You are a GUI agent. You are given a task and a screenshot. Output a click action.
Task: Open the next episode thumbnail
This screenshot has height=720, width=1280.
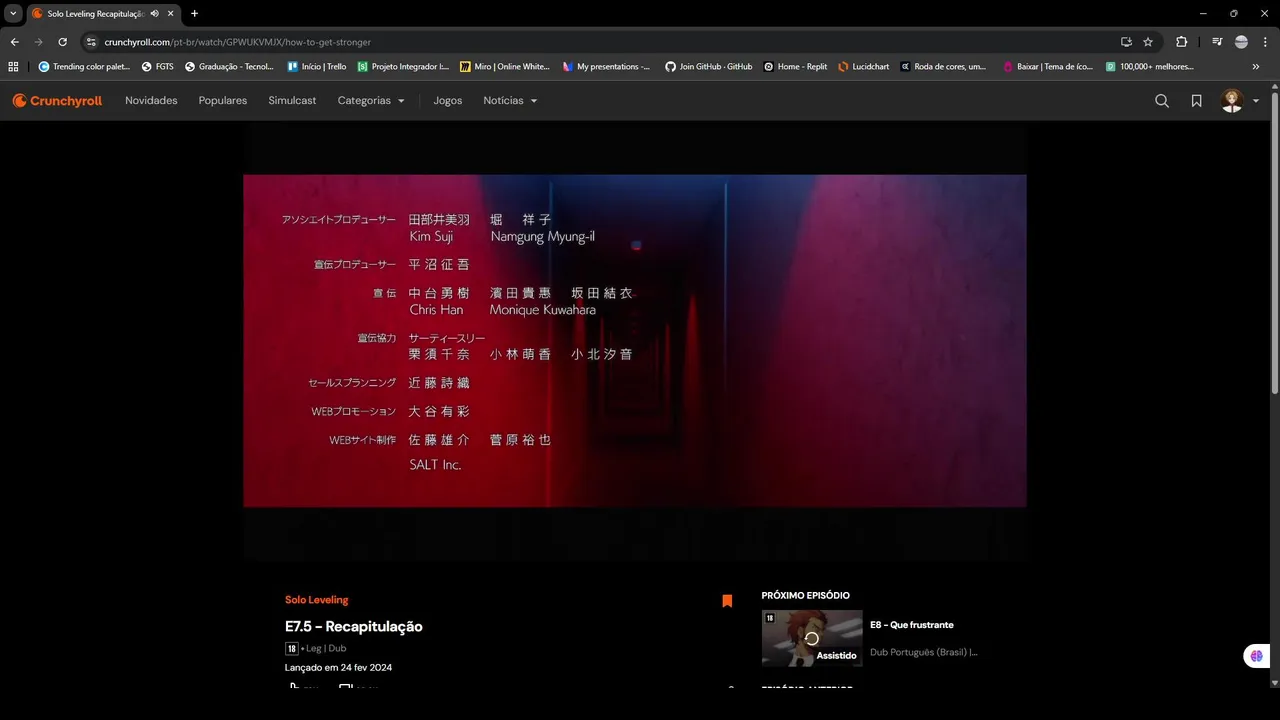click(812, 638)
